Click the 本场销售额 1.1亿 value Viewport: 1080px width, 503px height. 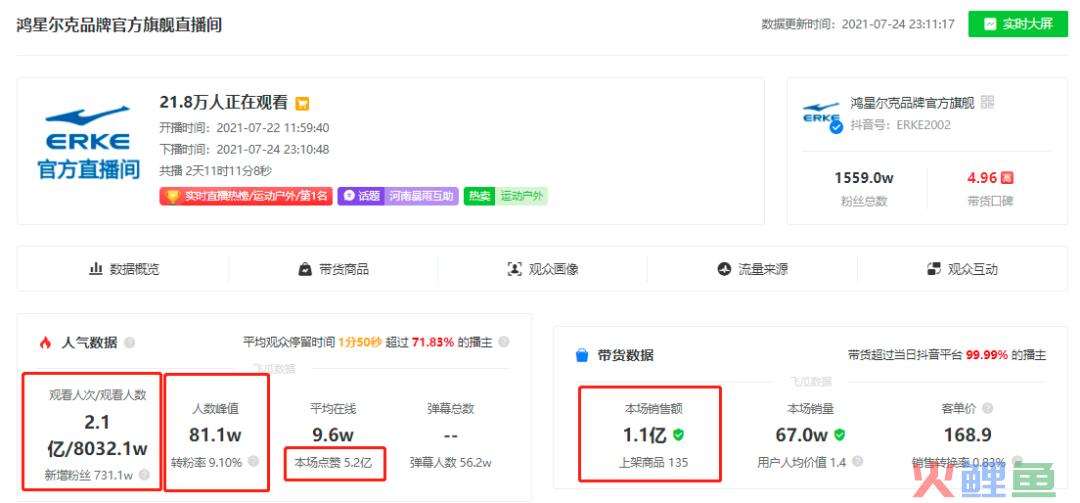(647, 435)
